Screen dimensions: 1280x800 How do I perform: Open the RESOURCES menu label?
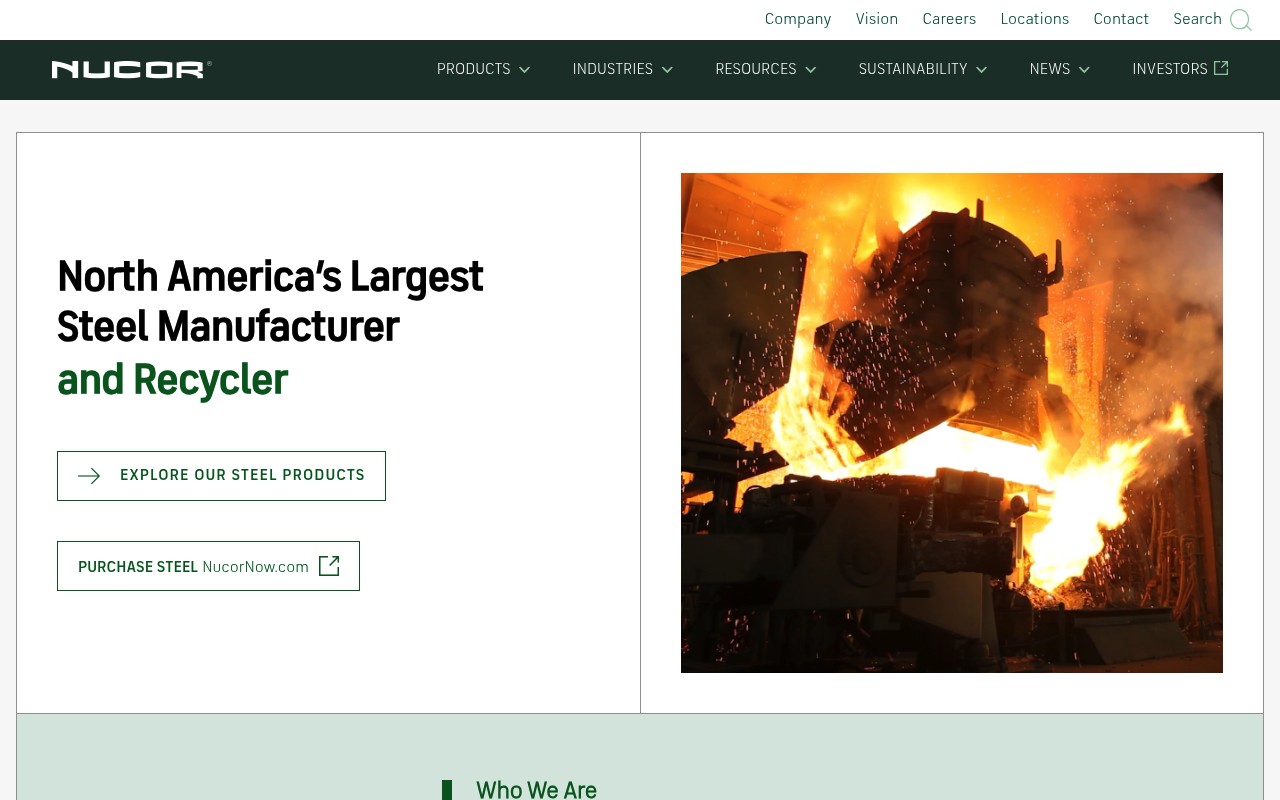coord(756,69)
